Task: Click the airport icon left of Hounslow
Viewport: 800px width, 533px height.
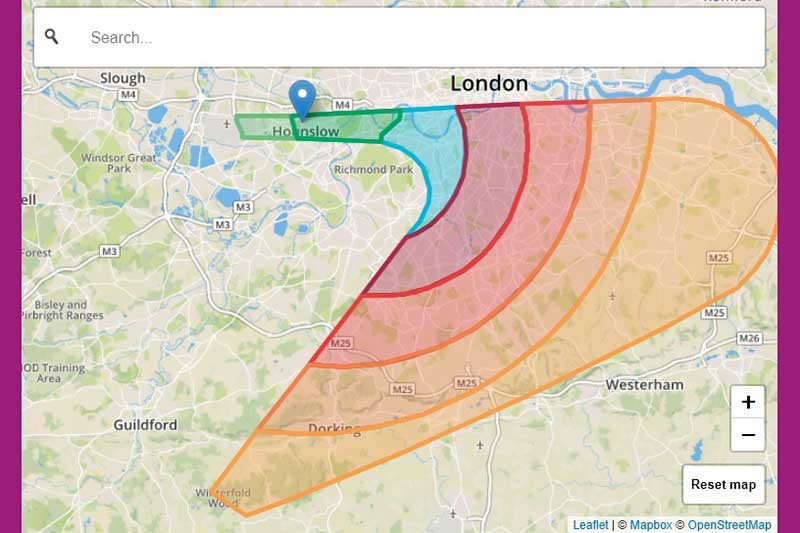Action: pos(227,123)
